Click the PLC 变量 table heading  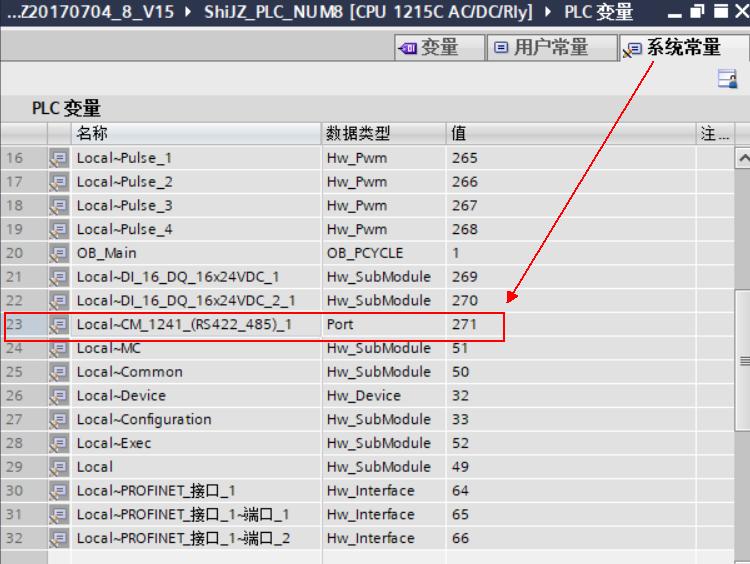66,108
